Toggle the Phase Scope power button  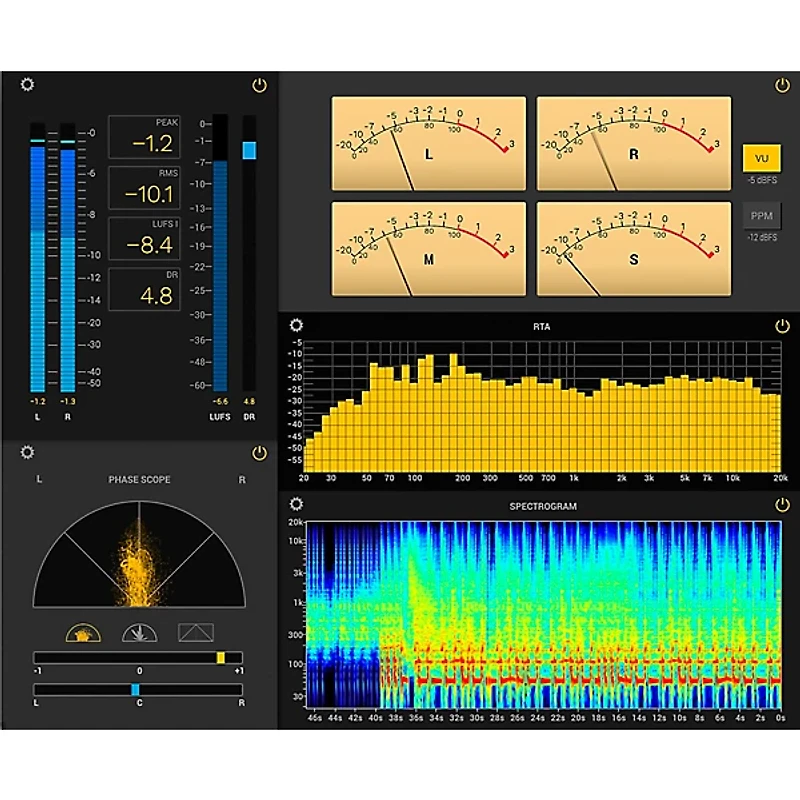[260, 453]
